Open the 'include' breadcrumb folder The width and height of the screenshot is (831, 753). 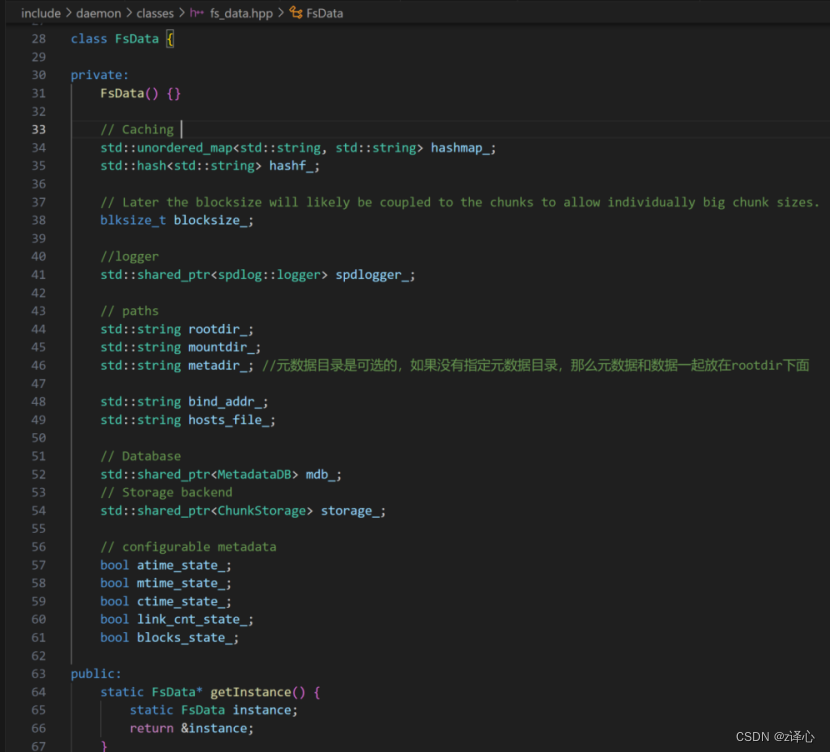click(x=41, y=14)
